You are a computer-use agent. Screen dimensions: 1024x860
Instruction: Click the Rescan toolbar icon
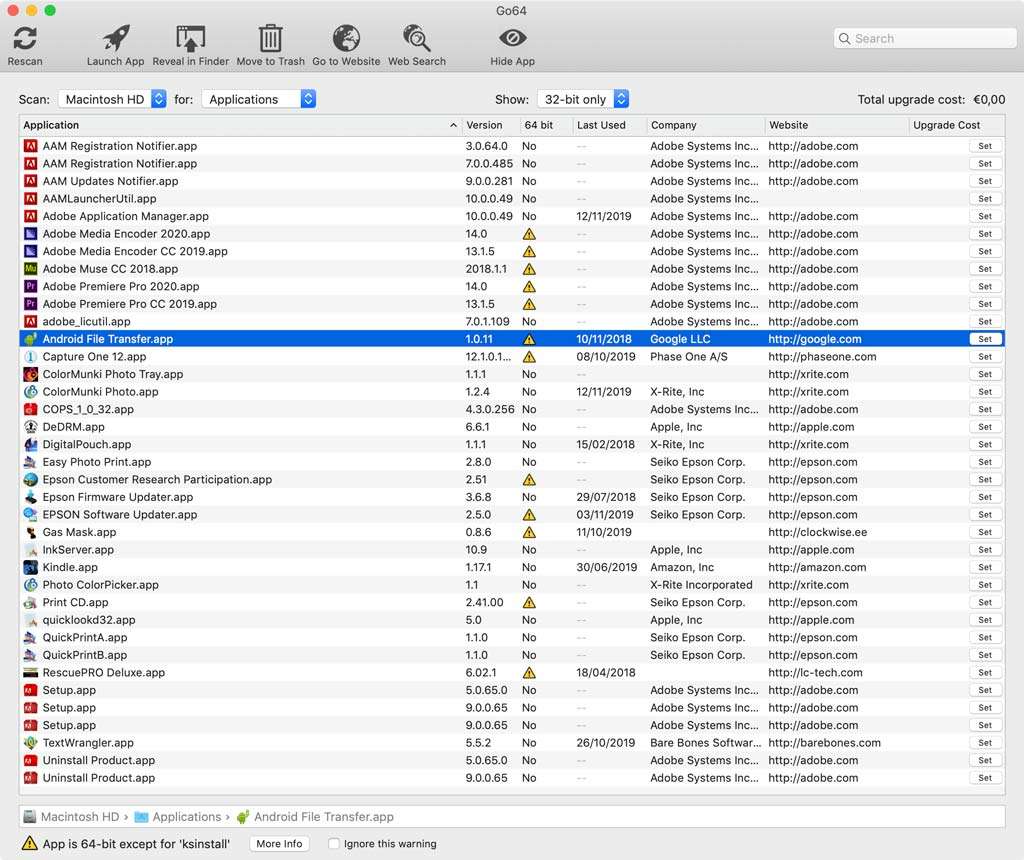click(x=25, y=38)
